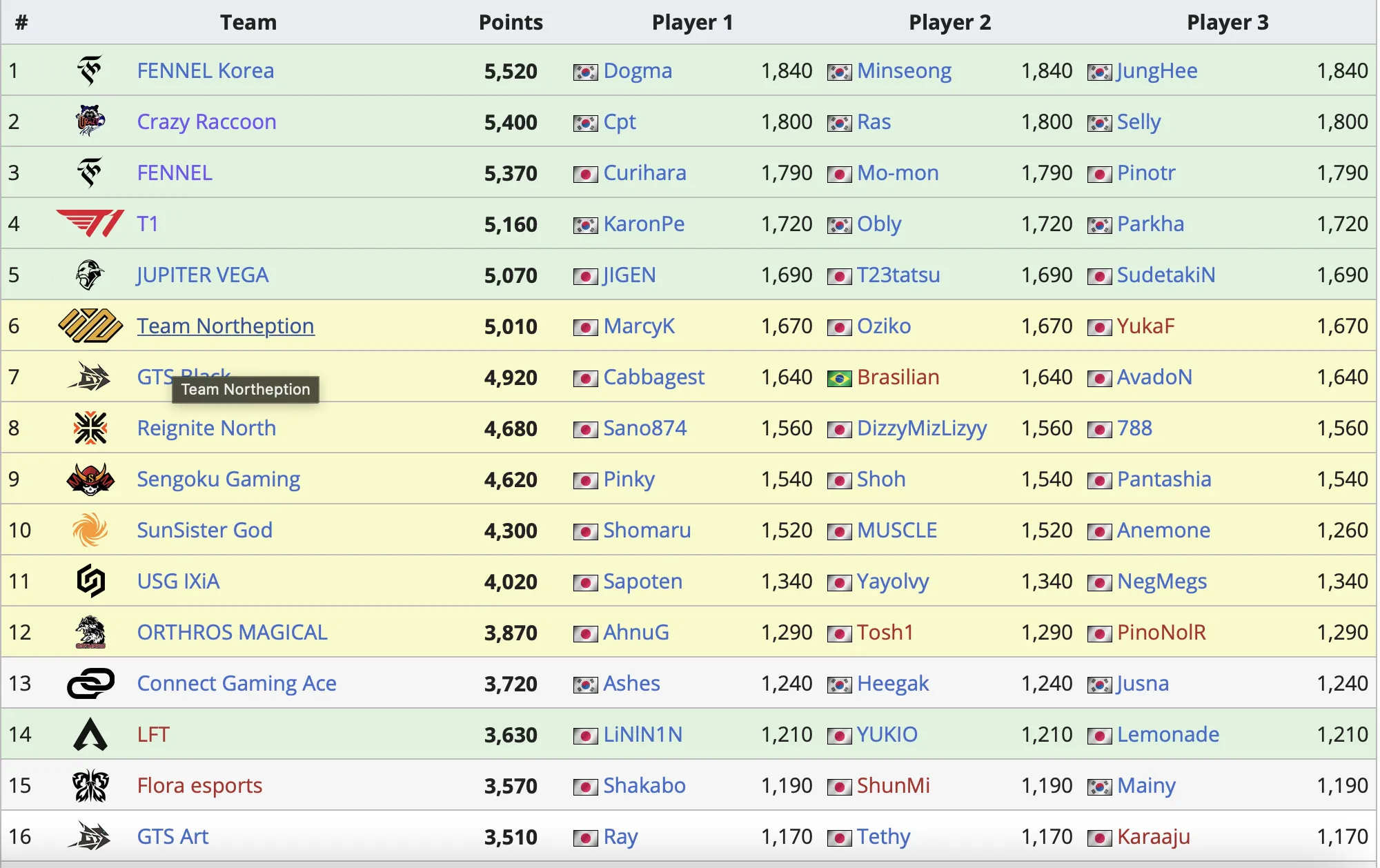Click the Flora esports butterfly logo
The image size is (1380, 868).
point(90,785)
